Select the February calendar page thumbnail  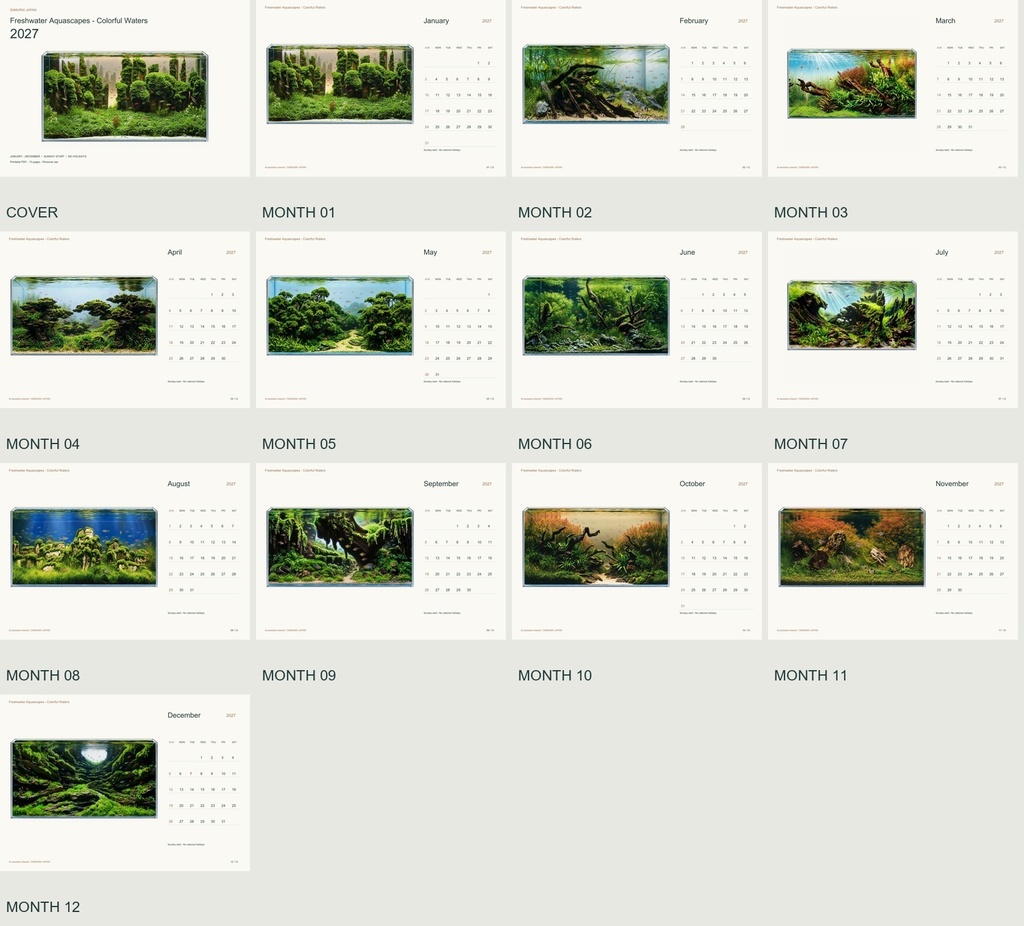[x=637, y=88]
